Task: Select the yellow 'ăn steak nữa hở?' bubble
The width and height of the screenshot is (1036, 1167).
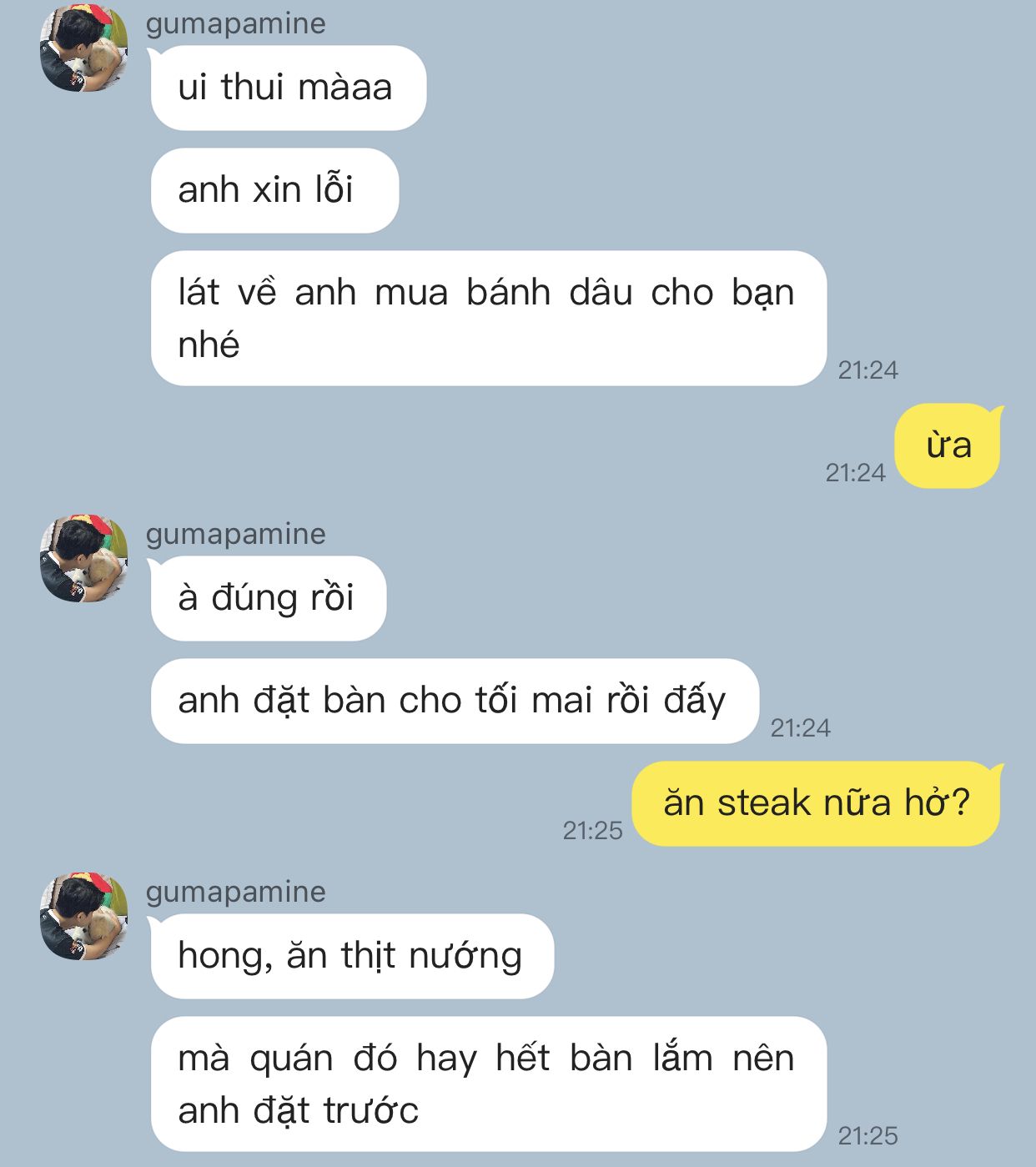Action: point(816,803)
